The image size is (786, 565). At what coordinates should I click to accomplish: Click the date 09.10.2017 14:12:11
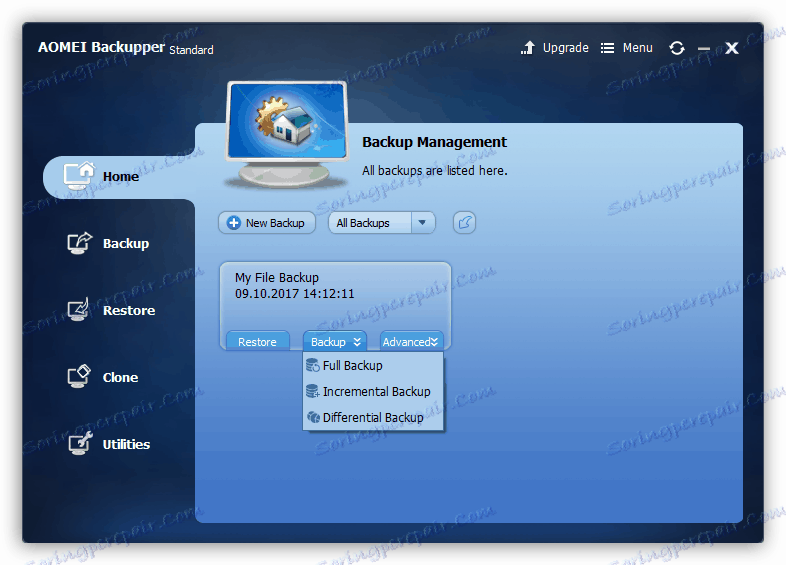[295, 294]
